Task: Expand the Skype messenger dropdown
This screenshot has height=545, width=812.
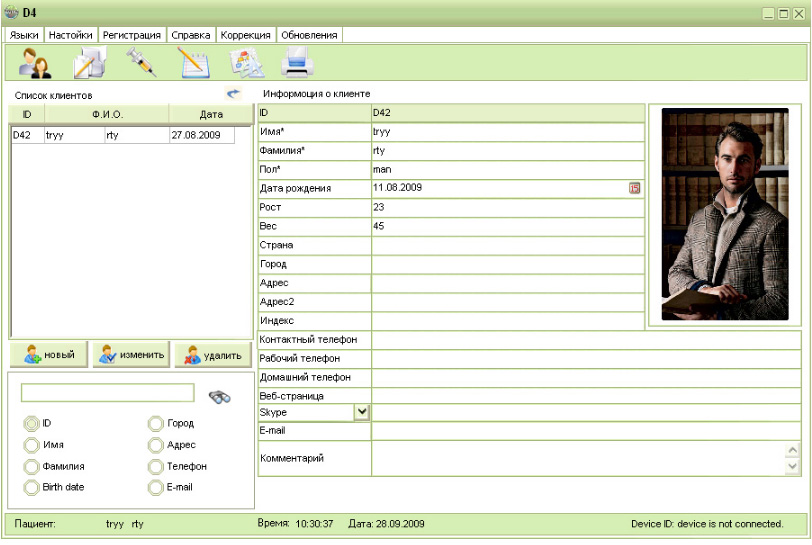Action: click(362, 412)
